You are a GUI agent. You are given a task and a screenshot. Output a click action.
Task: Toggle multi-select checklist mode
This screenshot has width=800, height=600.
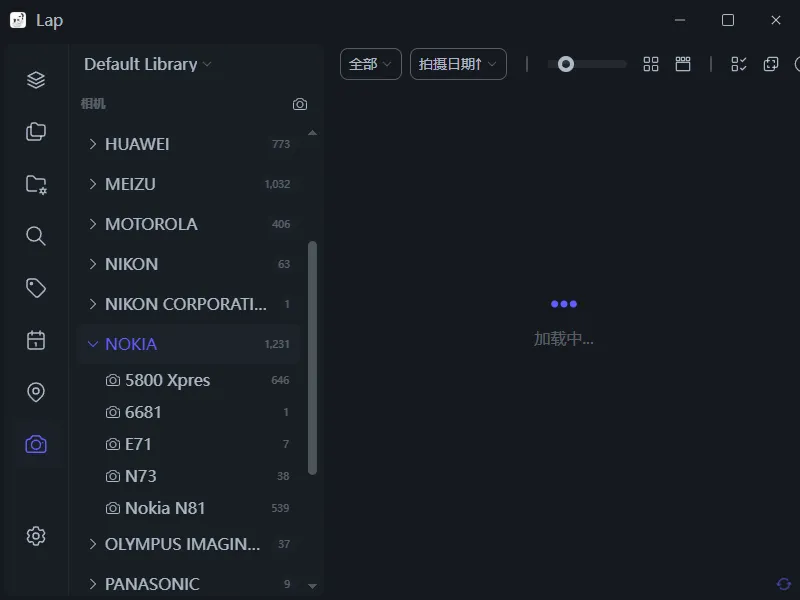click(739, 64)
